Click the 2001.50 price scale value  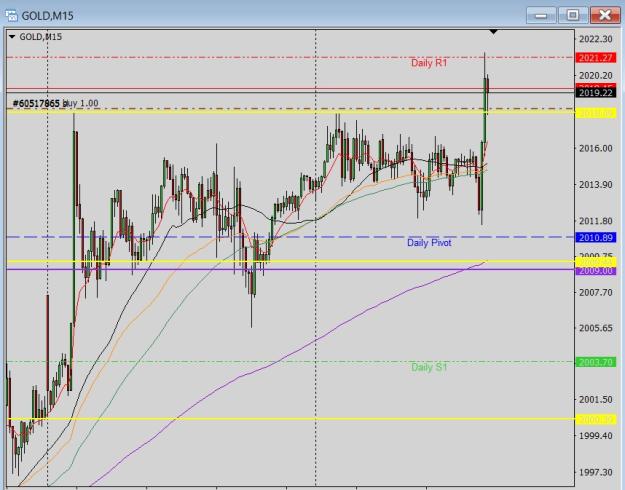click(596, 400)
